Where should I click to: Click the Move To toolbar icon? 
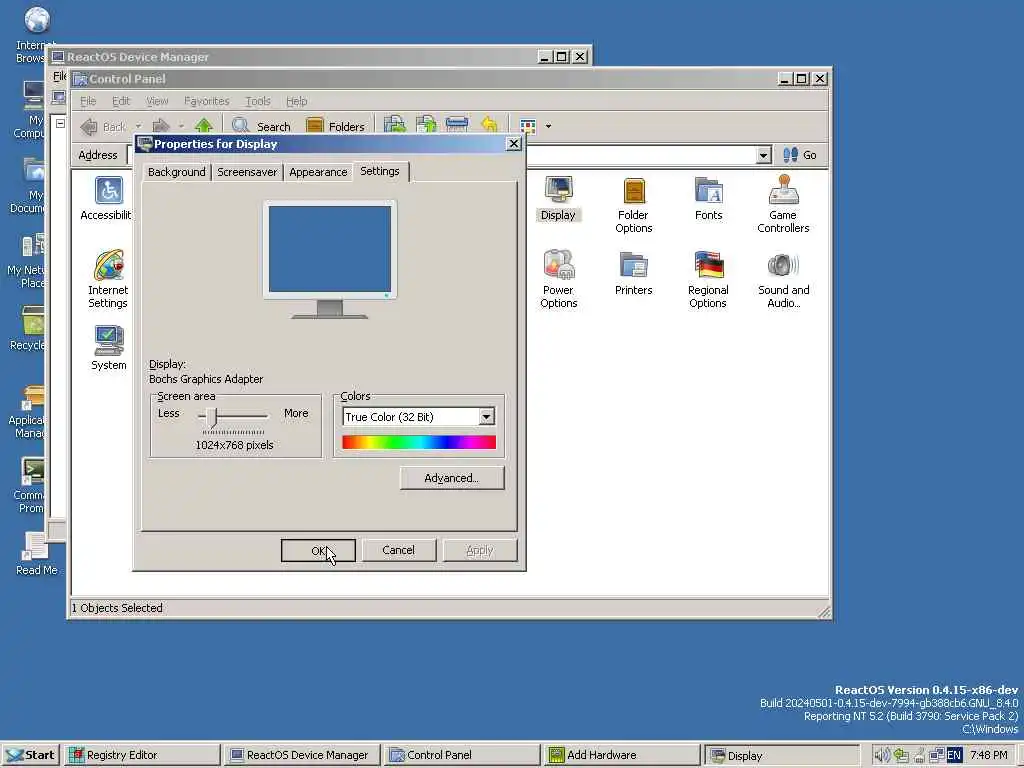[394, 125]
